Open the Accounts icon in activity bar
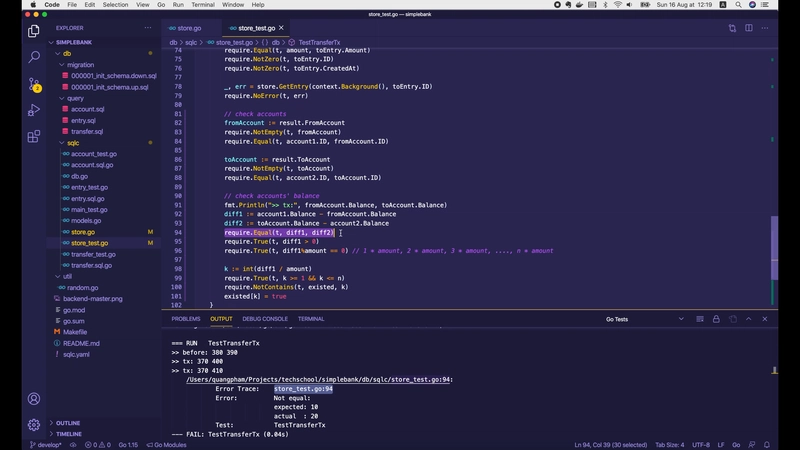Screen dimensions: 800x450 [x=33, y=396]
